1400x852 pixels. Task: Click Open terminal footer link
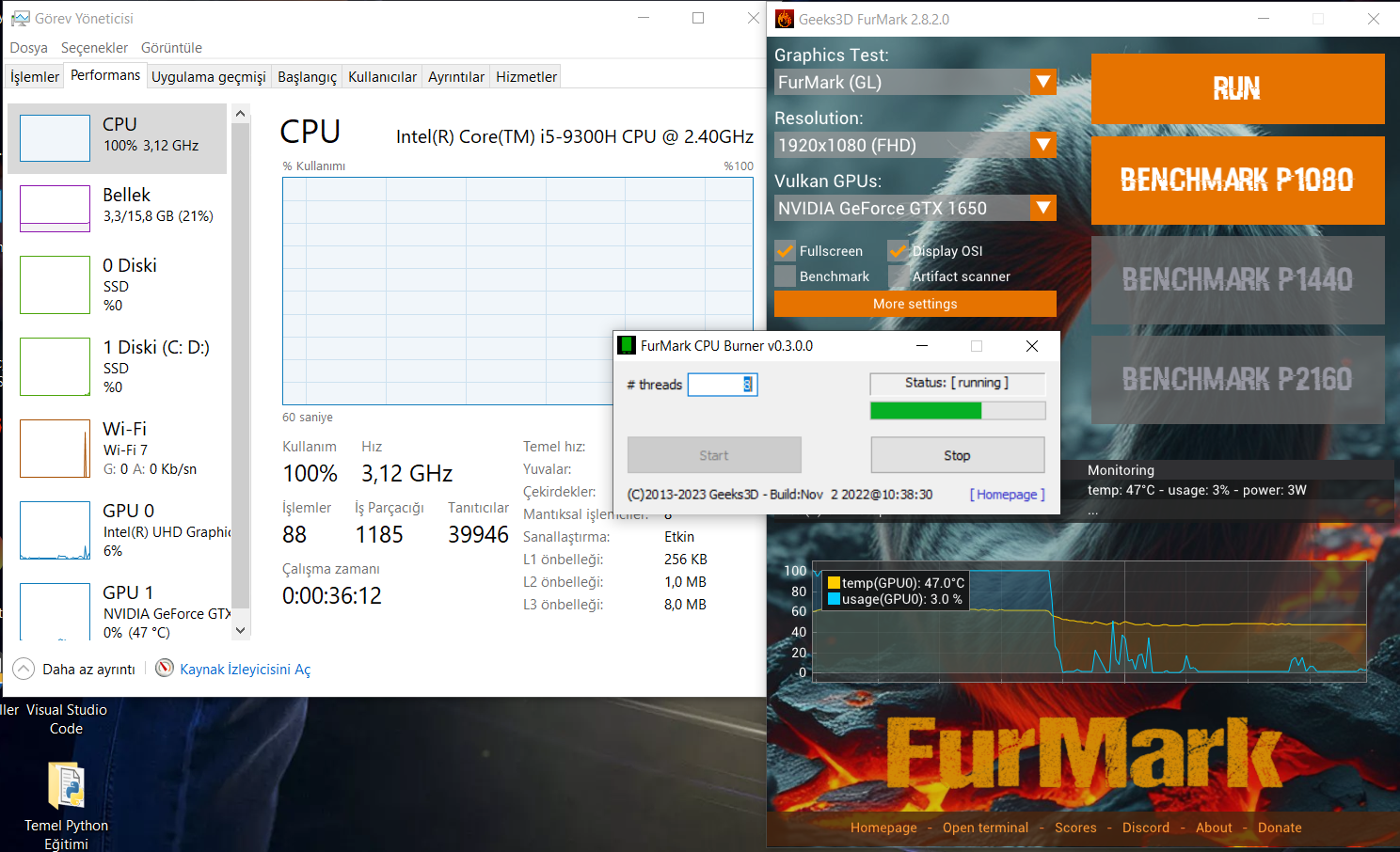pyautogui.click(x=986, y=828)
